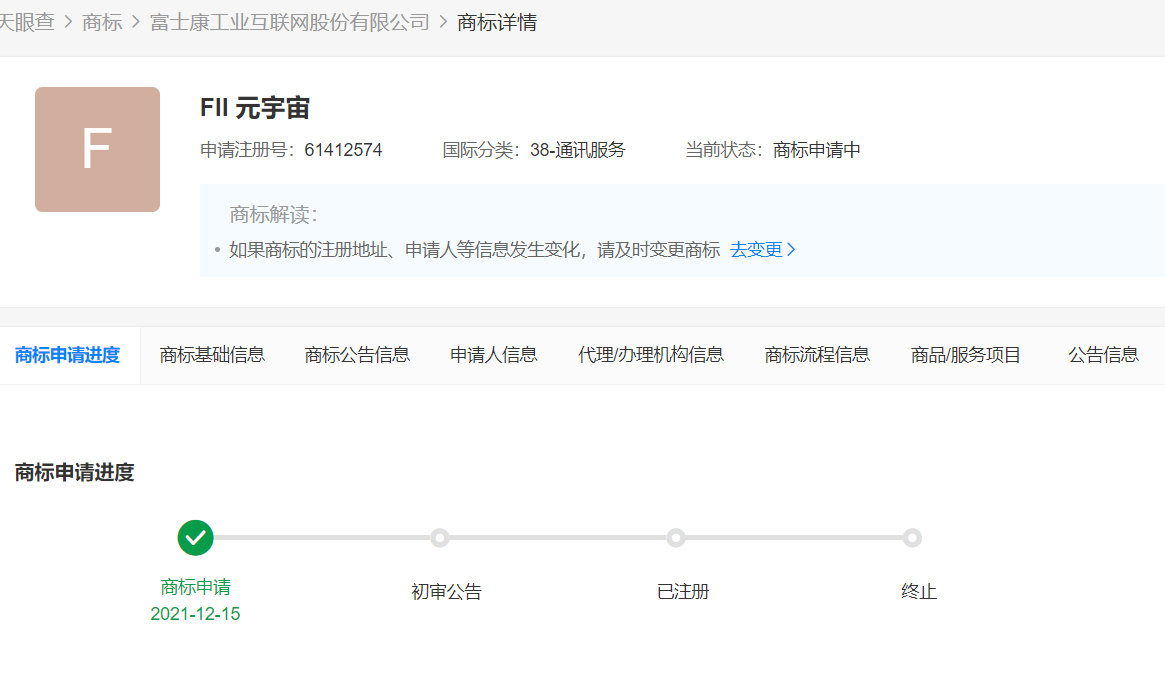This screenshot has width=1165, height=683.
Task: Go to the 商标流程信息 tab
Action: pos(817,355)
